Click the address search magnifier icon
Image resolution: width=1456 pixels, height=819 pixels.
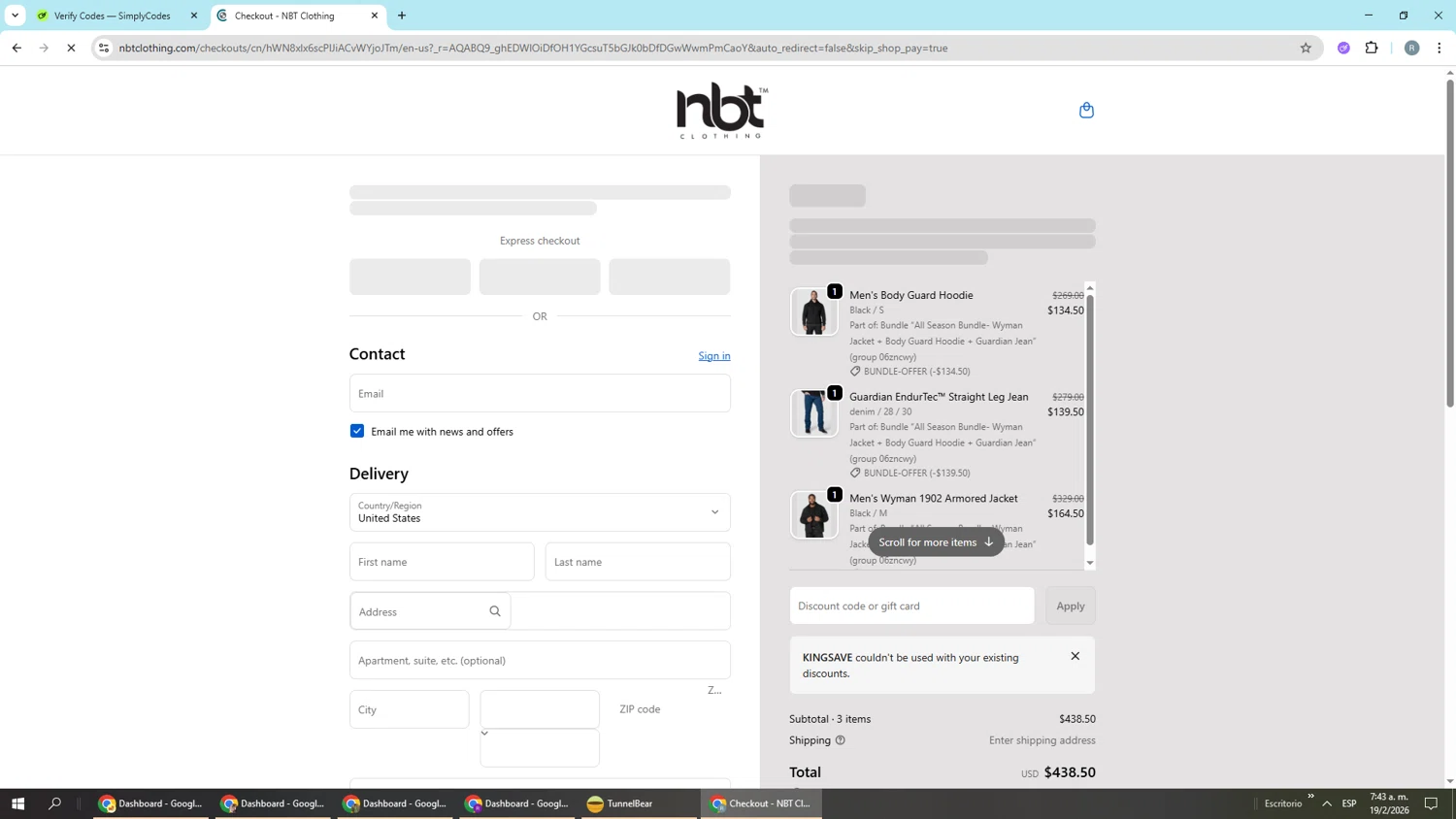[x=495, y=611]
